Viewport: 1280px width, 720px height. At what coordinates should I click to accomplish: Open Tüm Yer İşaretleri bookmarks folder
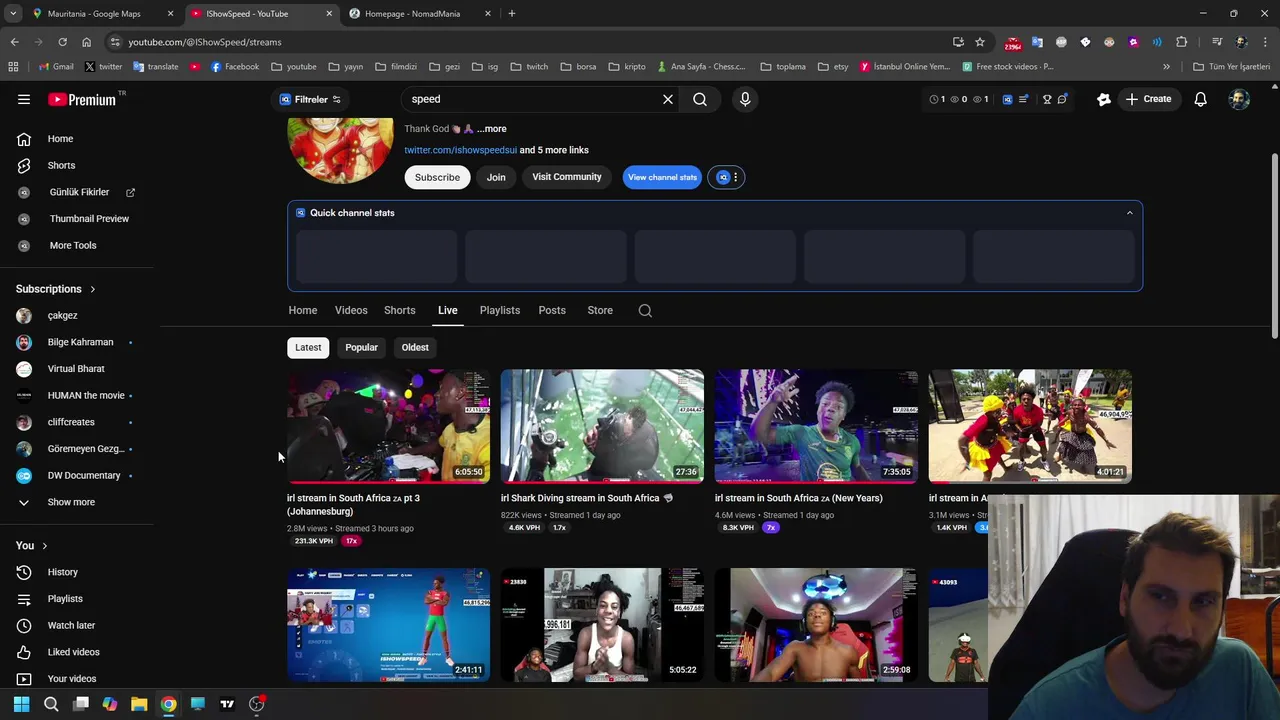[x=1231, y=67]
